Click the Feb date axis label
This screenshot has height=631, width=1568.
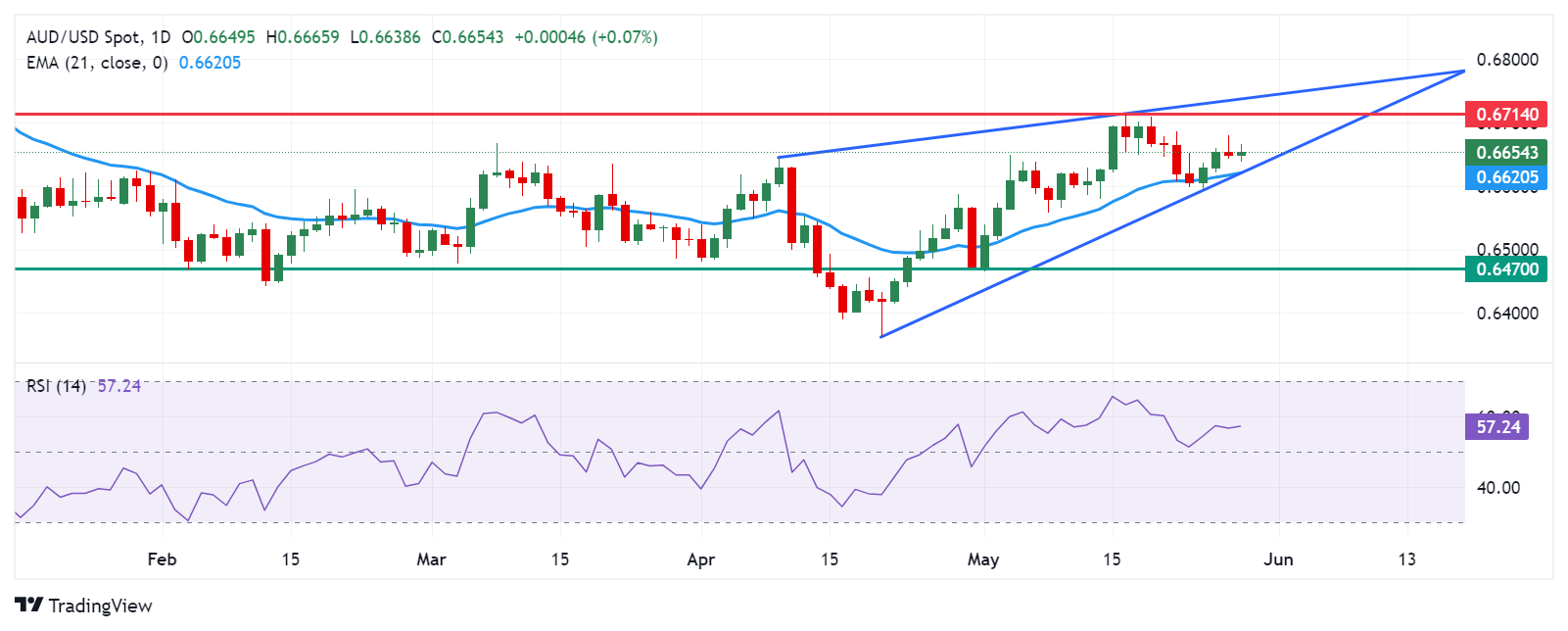[x=162, y=559]
